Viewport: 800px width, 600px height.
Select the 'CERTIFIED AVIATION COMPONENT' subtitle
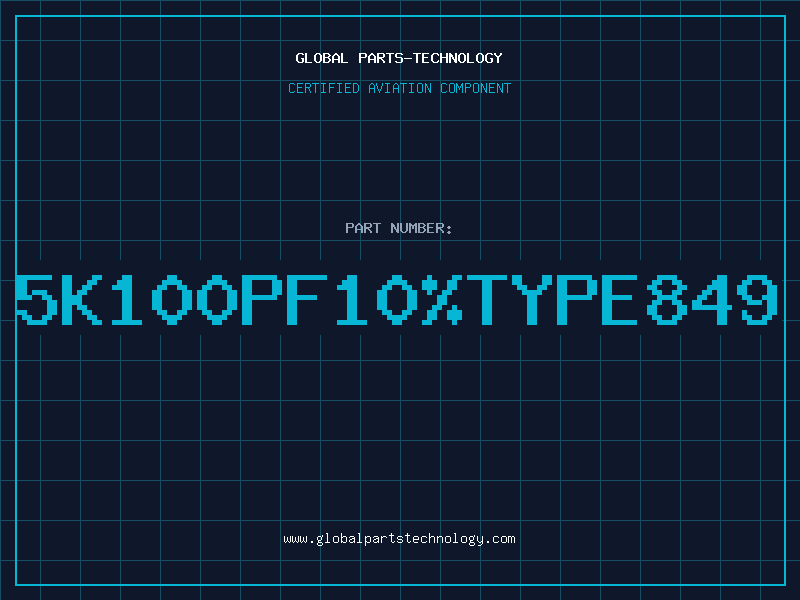[399, 88]
